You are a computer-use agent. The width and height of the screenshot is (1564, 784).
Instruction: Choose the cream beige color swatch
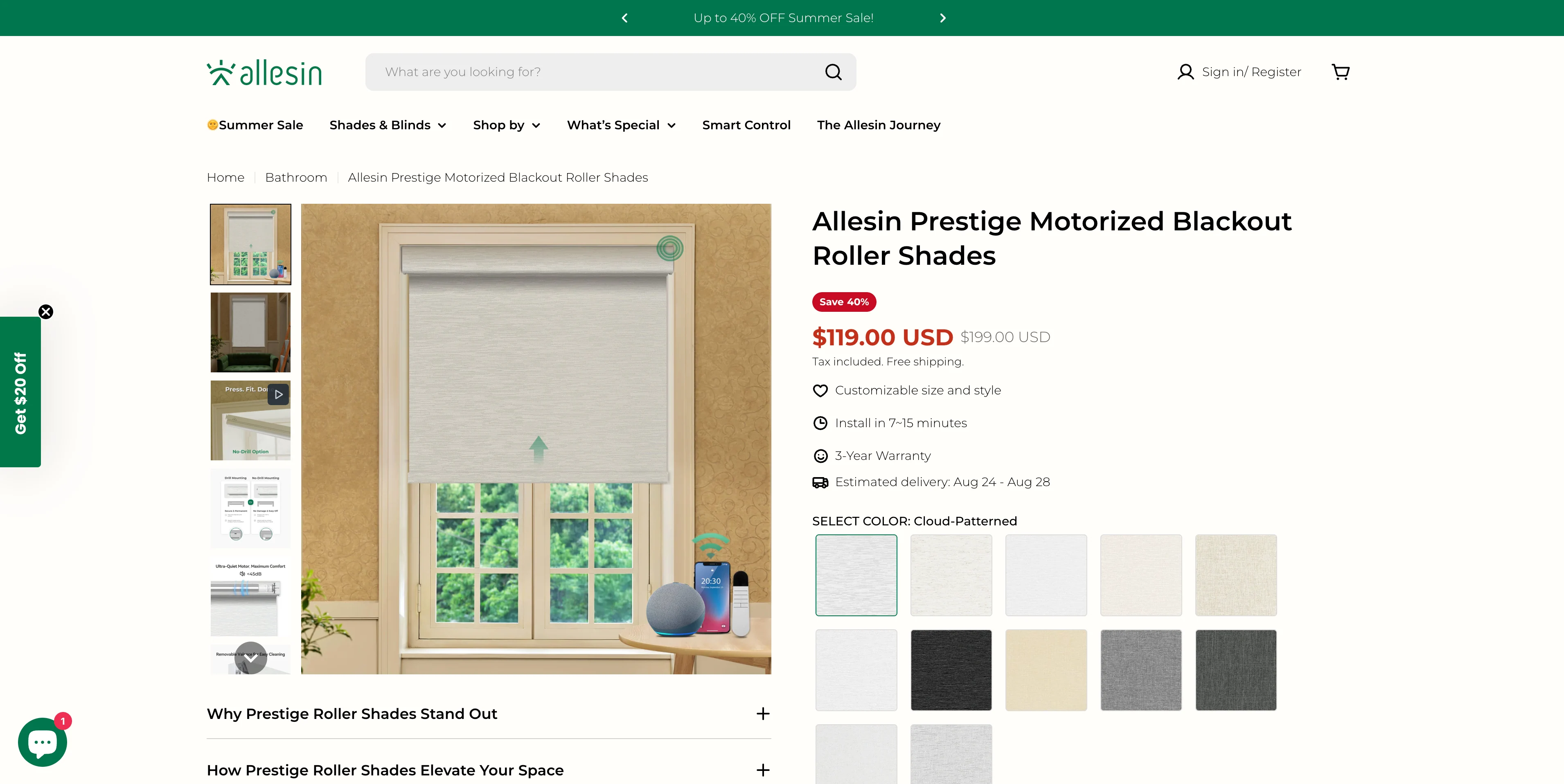(x=1046, y=670)
